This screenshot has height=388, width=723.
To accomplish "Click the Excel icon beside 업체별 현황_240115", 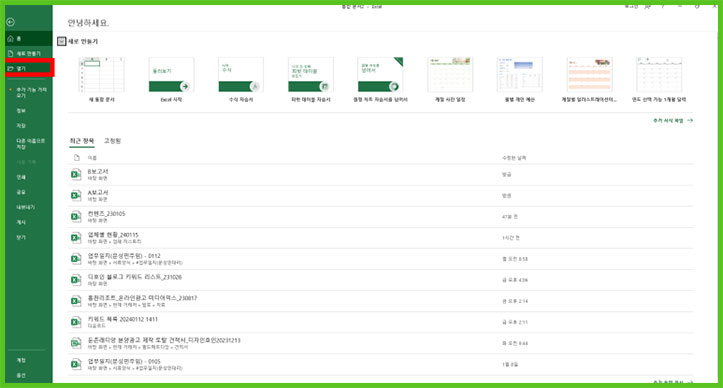I will coord(76,238).
